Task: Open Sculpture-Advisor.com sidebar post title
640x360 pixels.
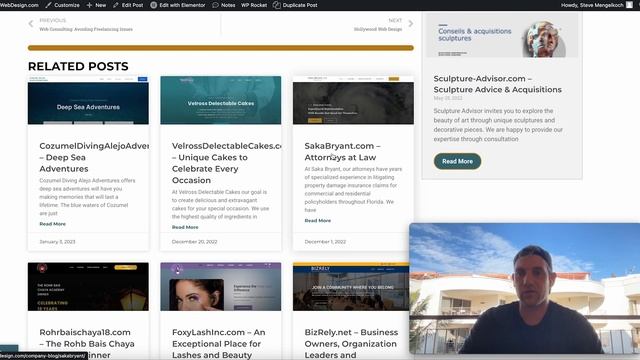Action: click(x=498, y=84)
